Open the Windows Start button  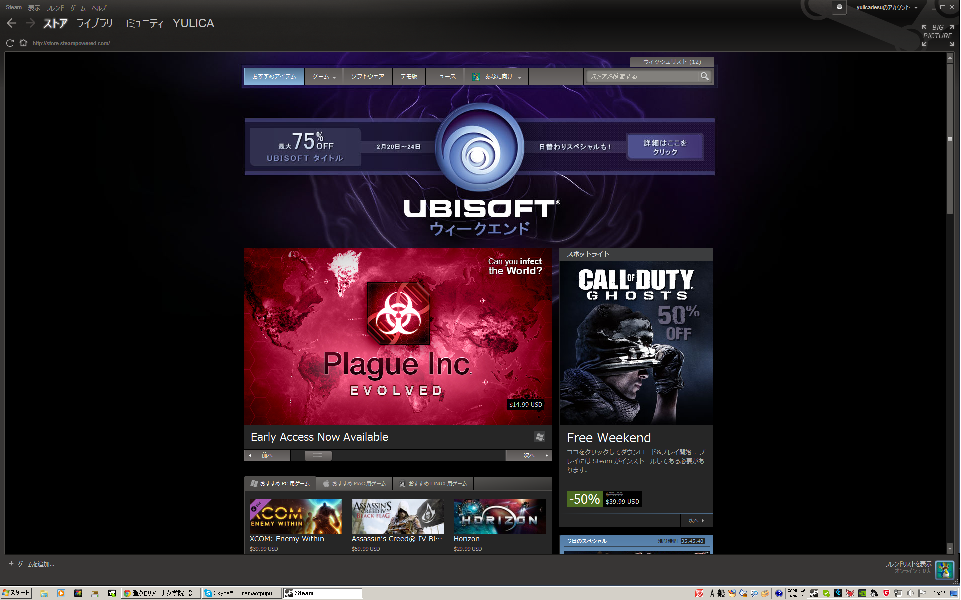click(x=17, y=593)
